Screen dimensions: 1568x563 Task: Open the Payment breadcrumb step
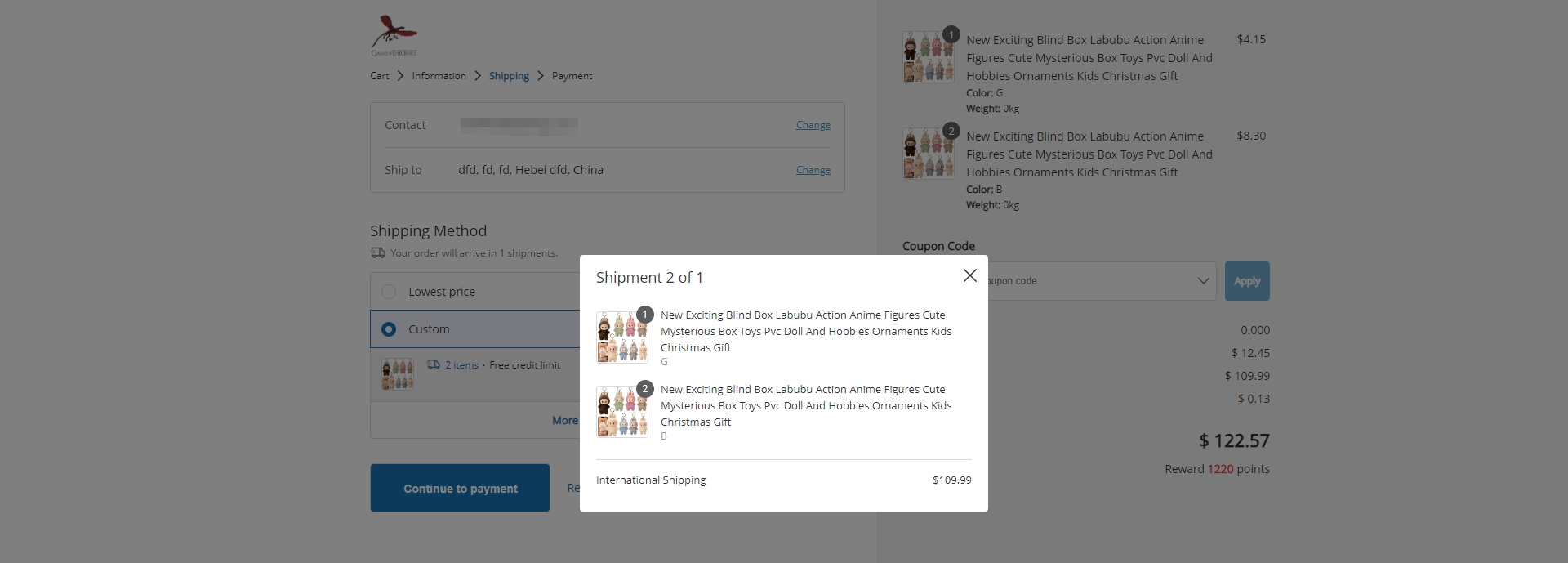click(x=572, y=76)
